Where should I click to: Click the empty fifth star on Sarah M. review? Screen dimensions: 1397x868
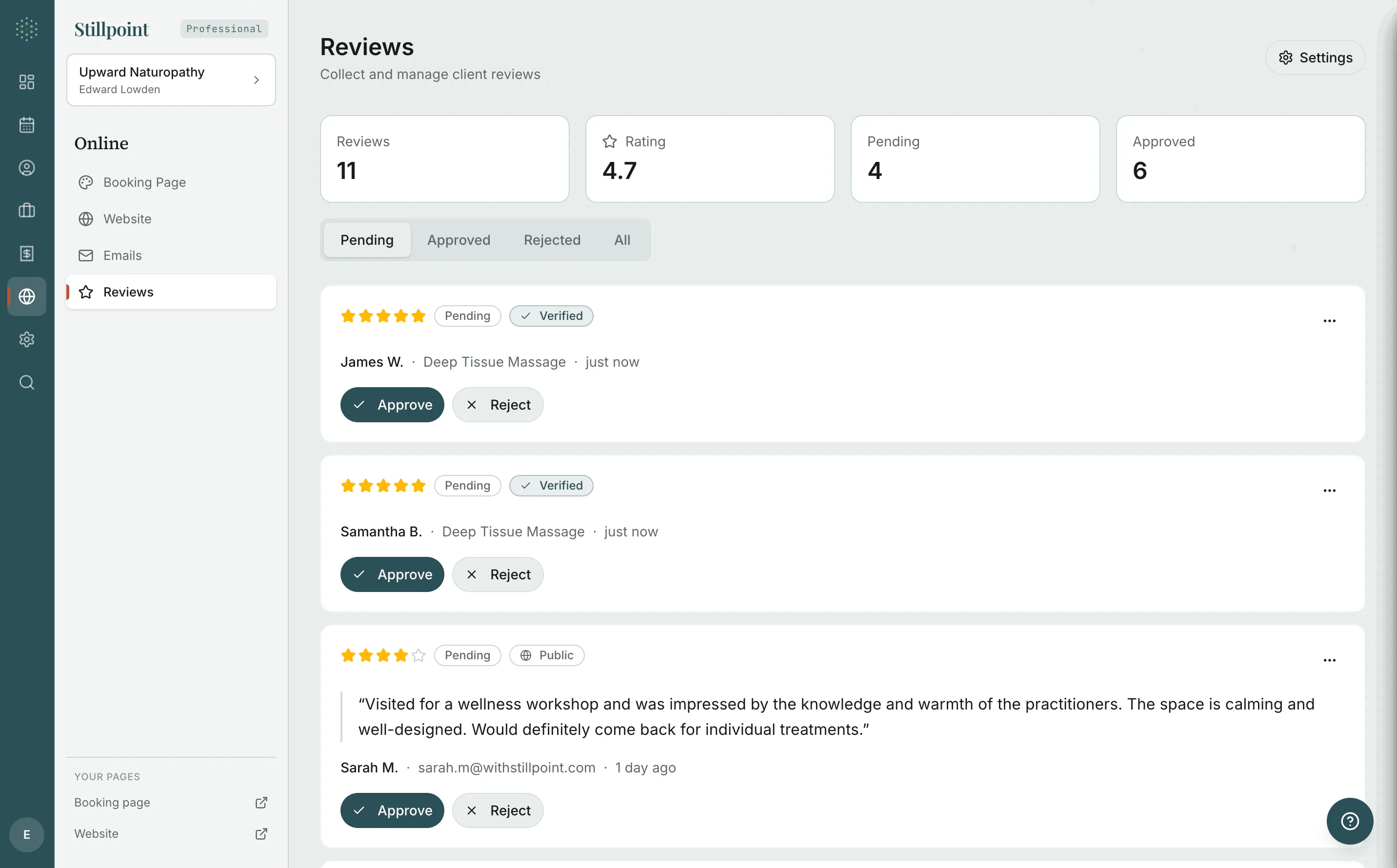pos(419,655)
